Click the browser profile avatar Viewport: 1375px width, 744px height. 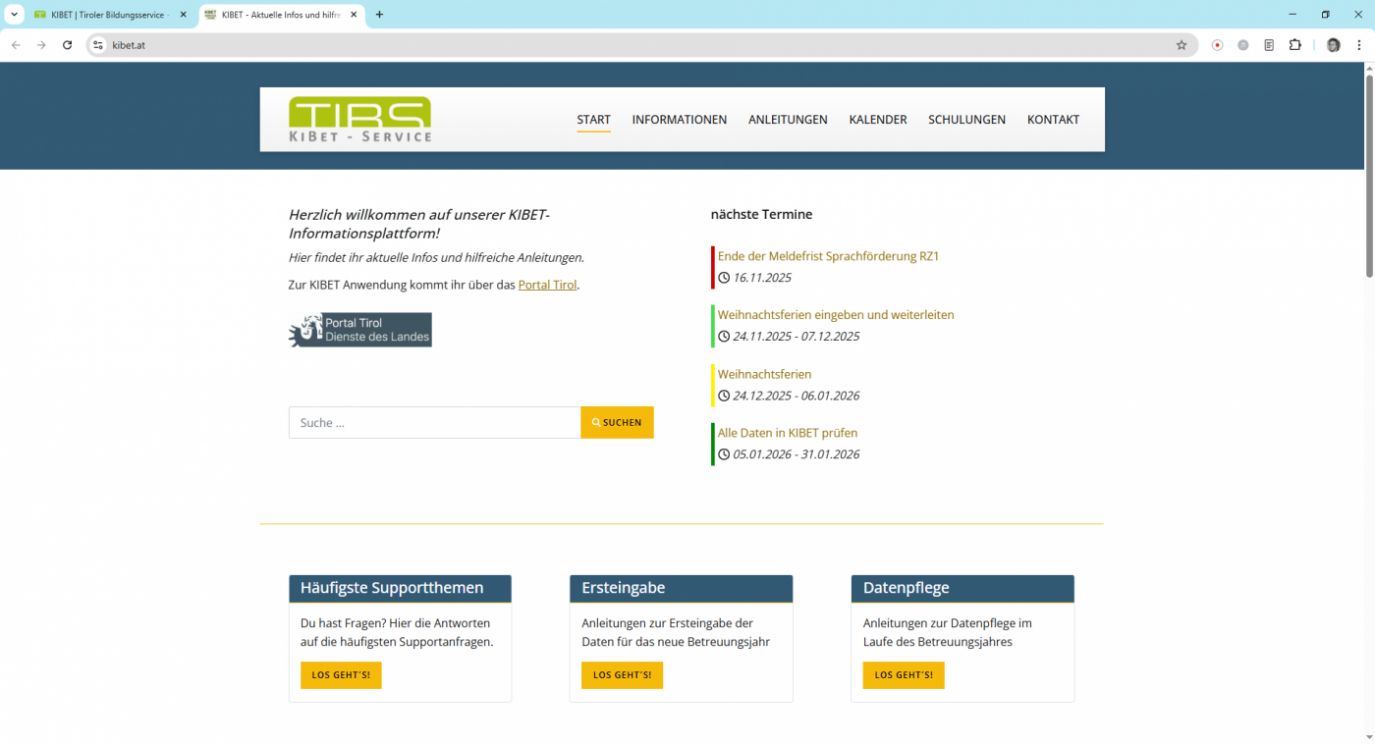pos(1333,45)
